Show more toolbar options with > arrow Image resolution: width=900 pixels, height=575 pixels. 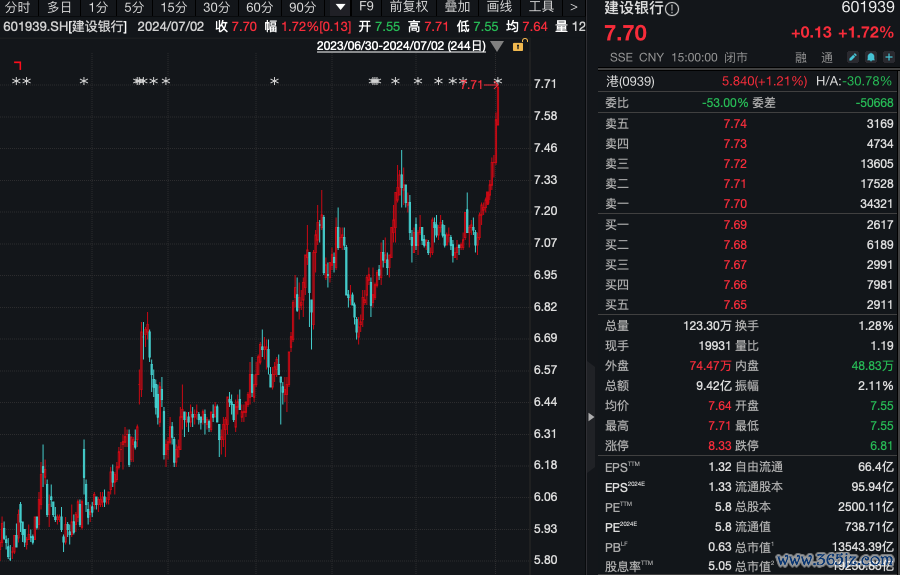point(574,7)
